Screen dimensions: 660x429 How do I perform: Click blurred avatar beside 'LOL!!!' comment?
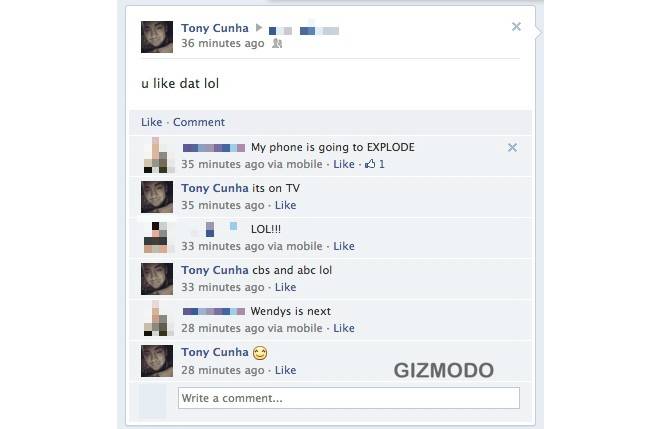pos(156,237)
